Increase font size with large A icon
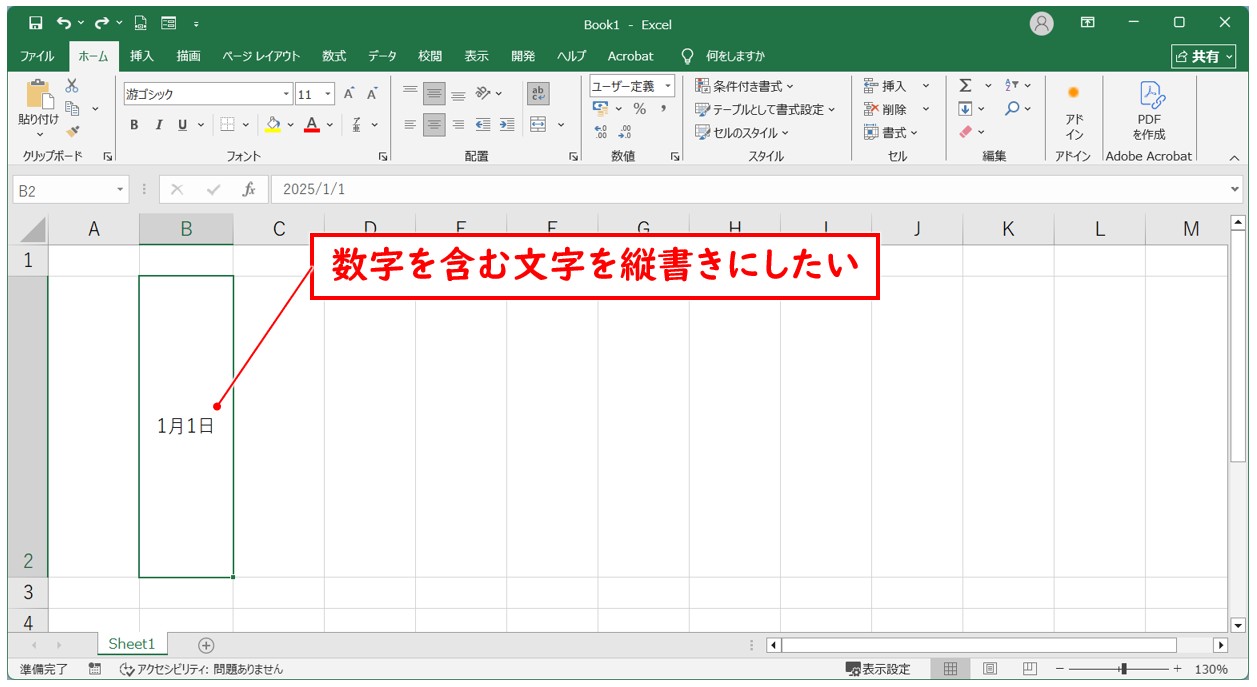This screenshot has height=687, width=1257. coord(349,94)
